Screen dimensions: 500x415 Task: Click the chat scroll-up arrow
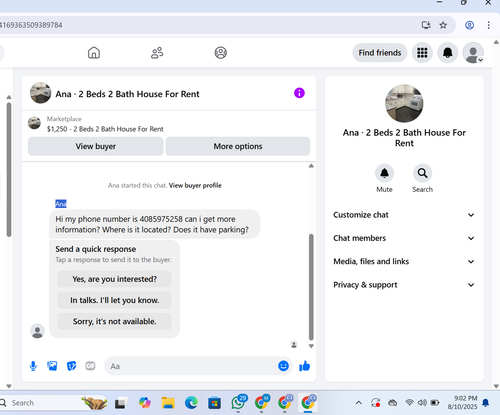311,166
